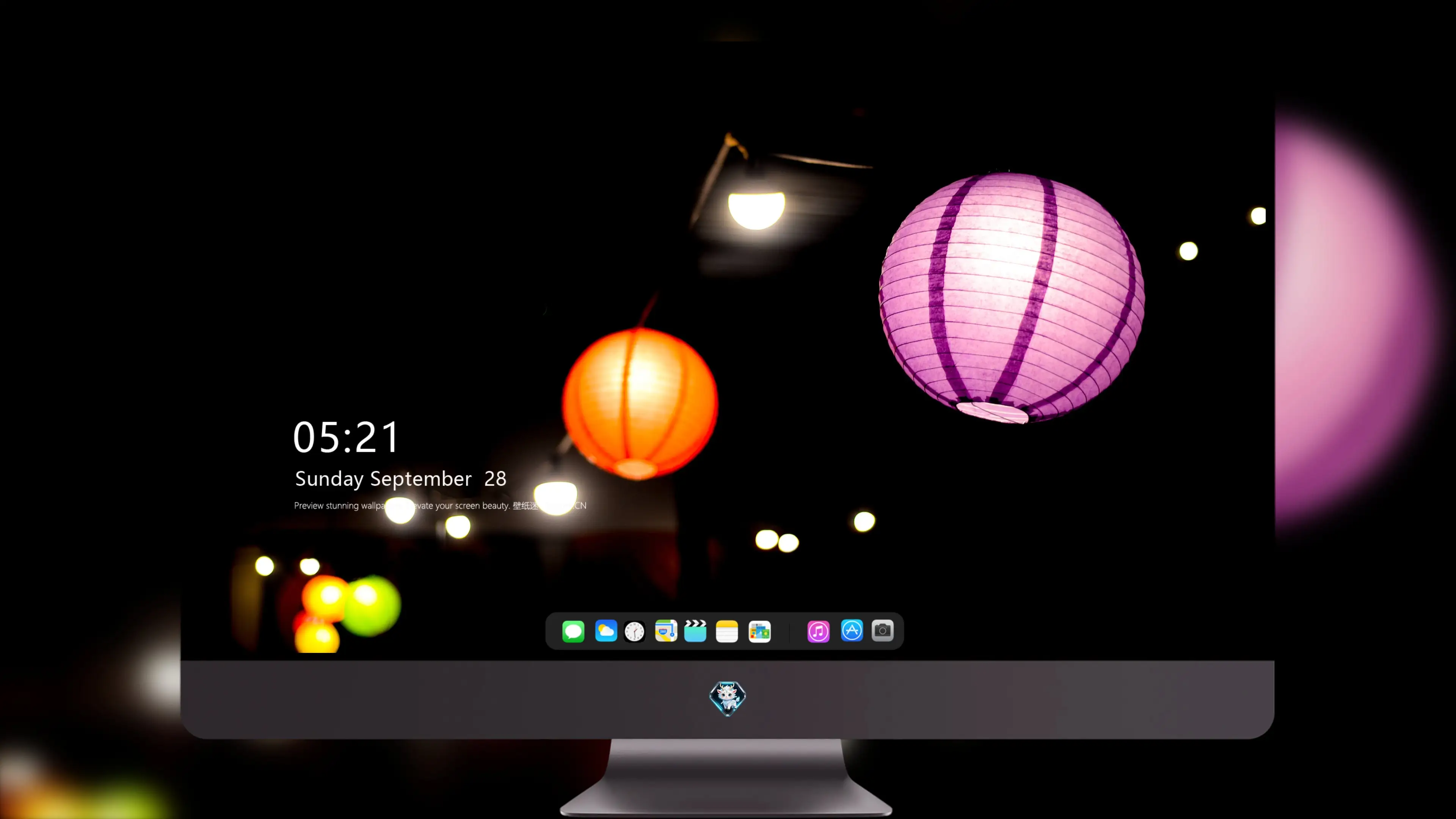Launch the Weather app from the dock
Image resolution: width=1456 pixels, height=819 pixels.
(x=606, y=631)
